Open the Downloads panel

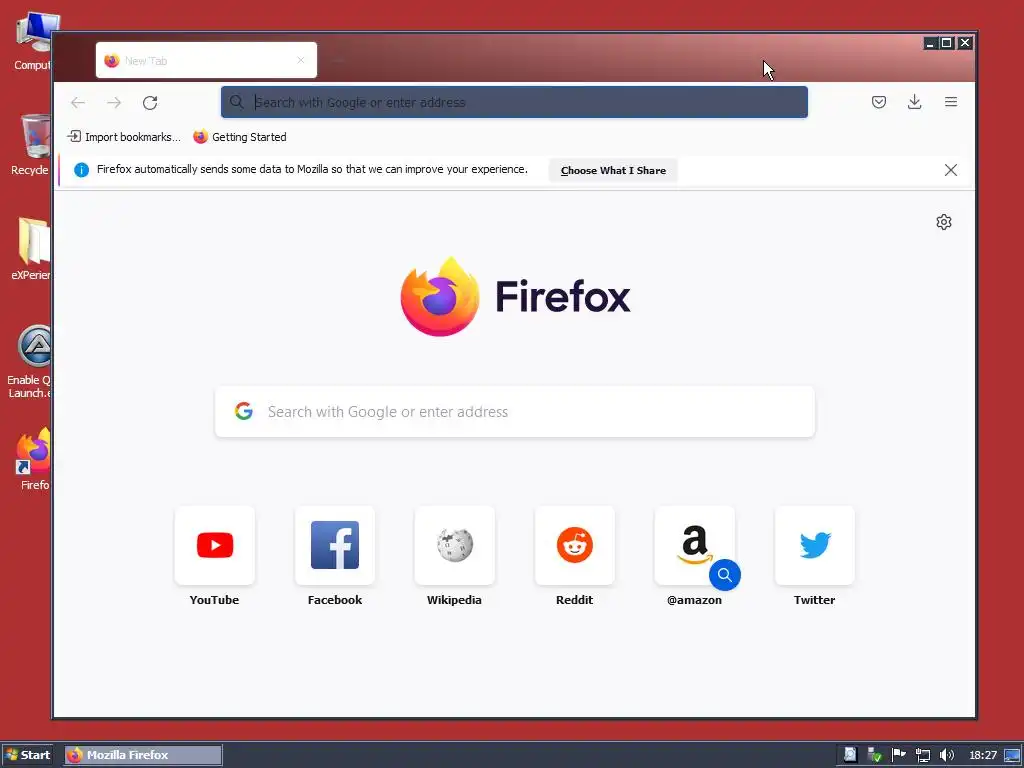pyautogui.click(x=914, y=102)
